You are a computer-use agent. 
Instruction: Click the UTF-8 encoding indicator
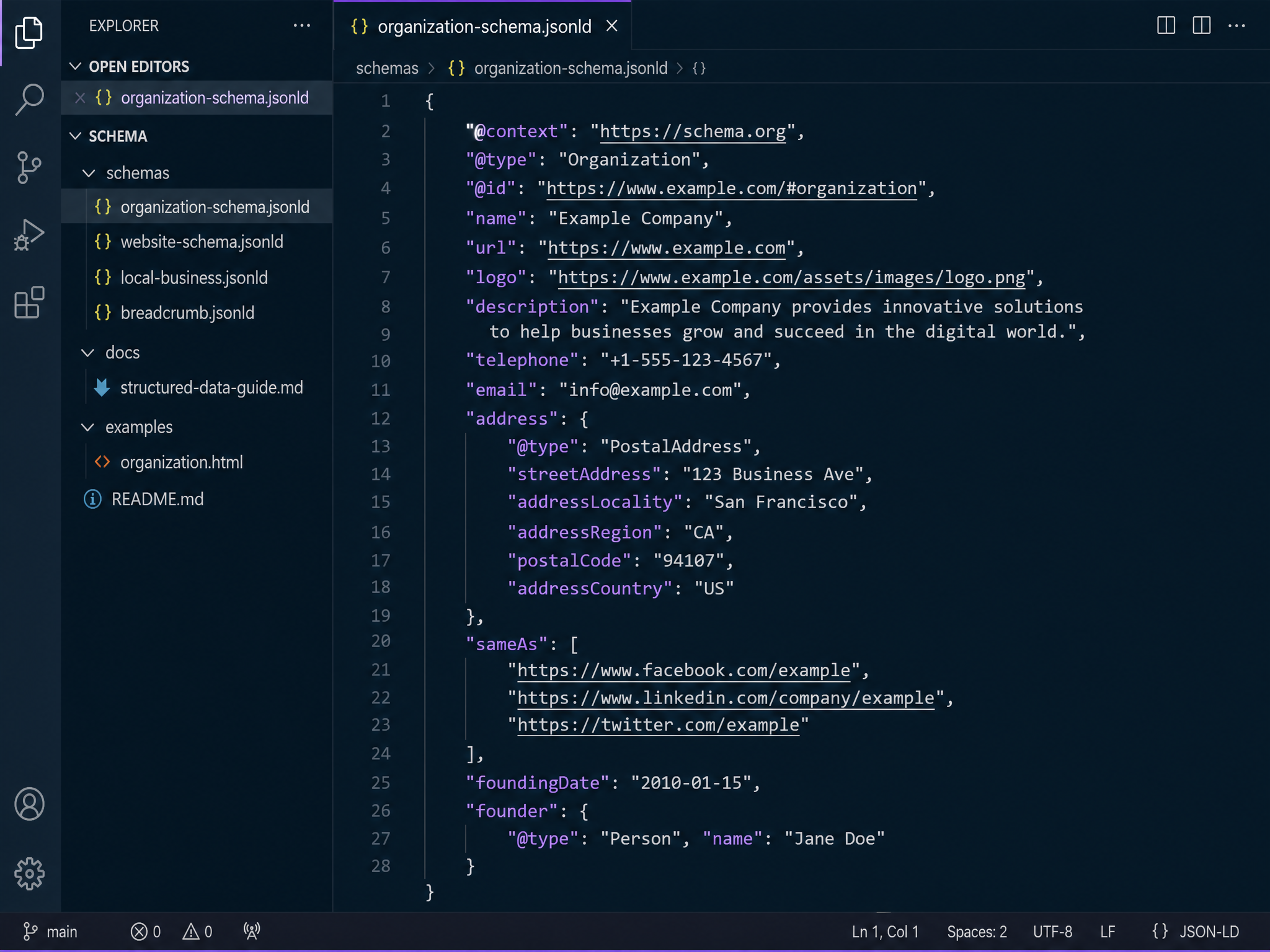coord(1052,932)
